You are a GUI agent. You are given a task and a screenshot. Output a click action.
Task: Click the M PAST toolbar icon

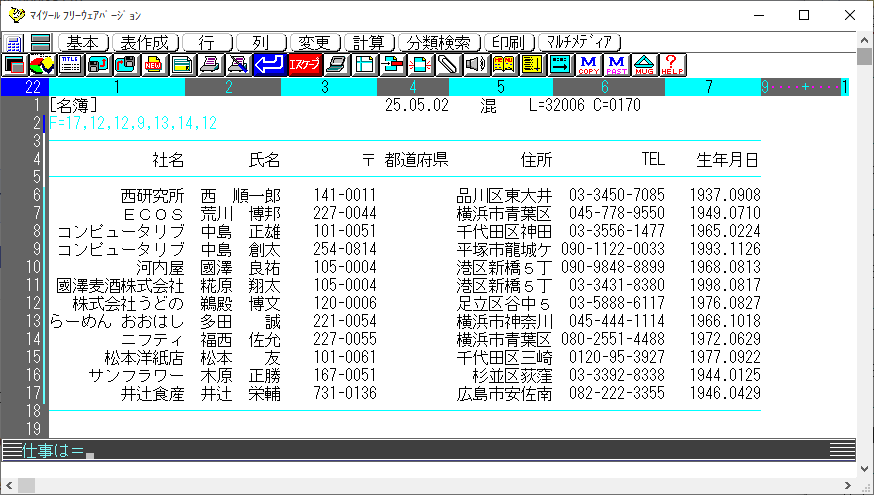[617, 65]
